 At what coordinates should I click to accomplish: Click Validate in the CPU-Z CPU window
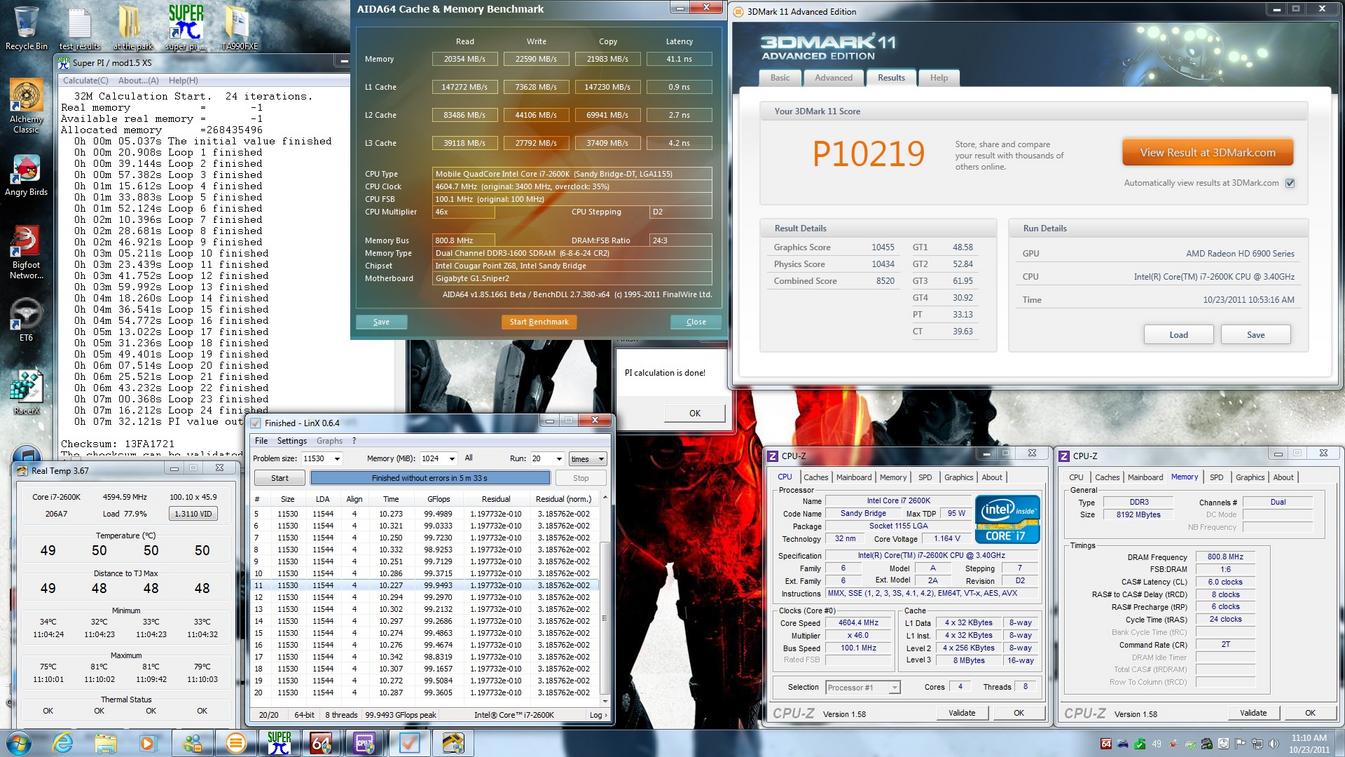[x=961, y=713]
